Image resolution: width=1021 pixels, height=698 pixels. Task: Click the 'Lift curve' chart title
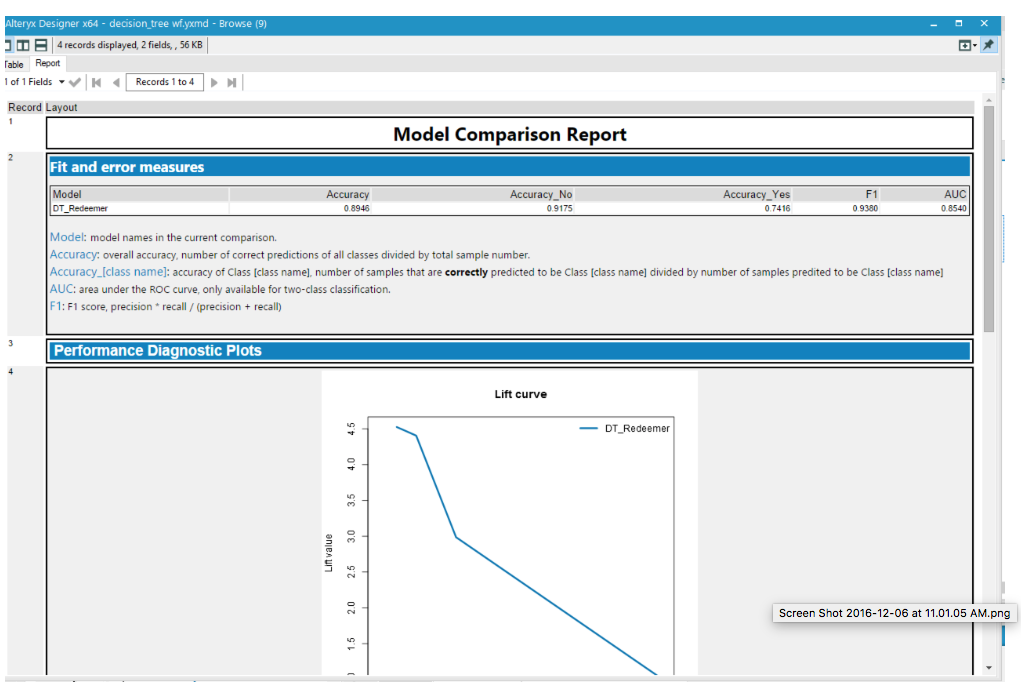[x=520, y=394]
